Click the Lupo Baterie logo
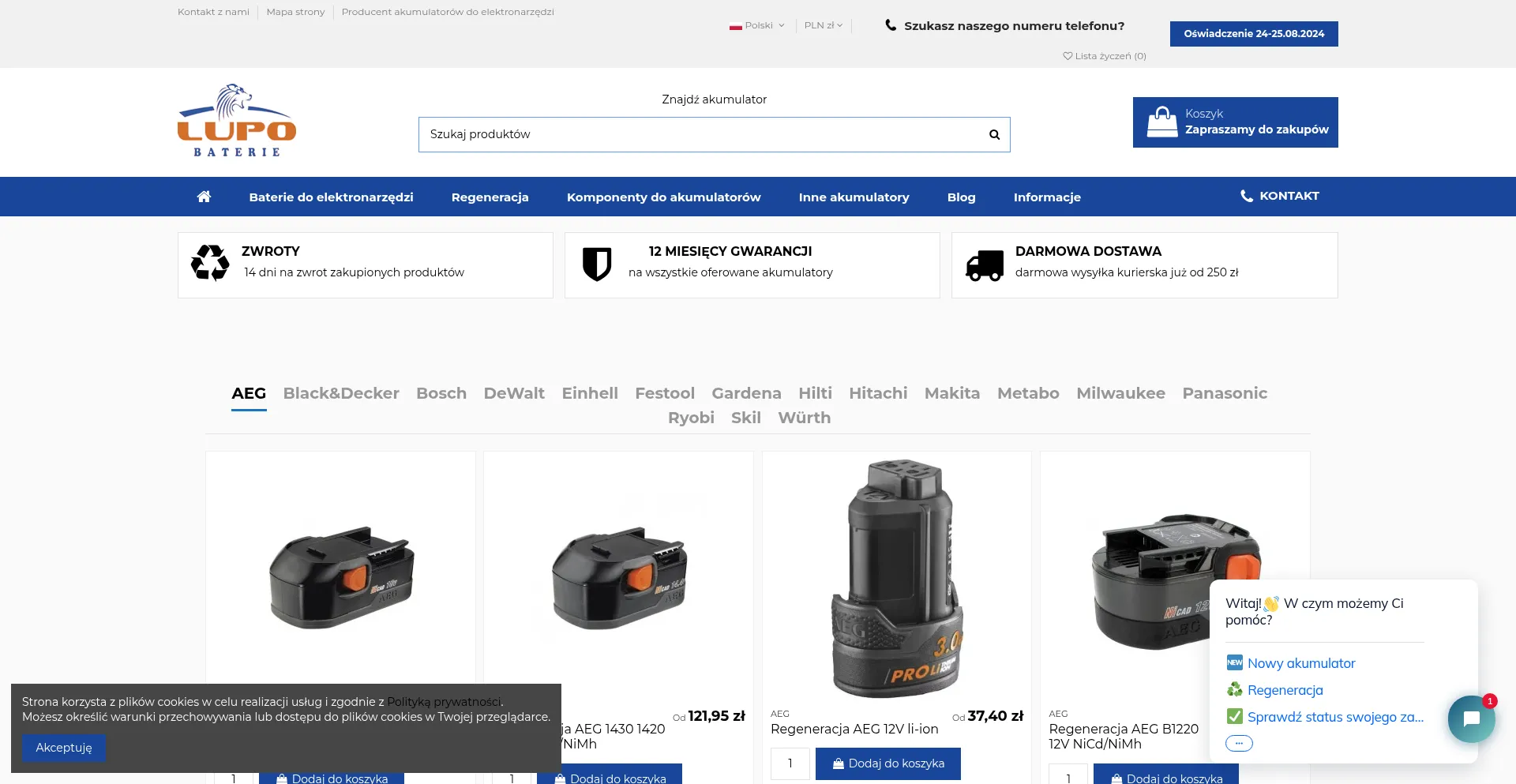 point(237,121)
